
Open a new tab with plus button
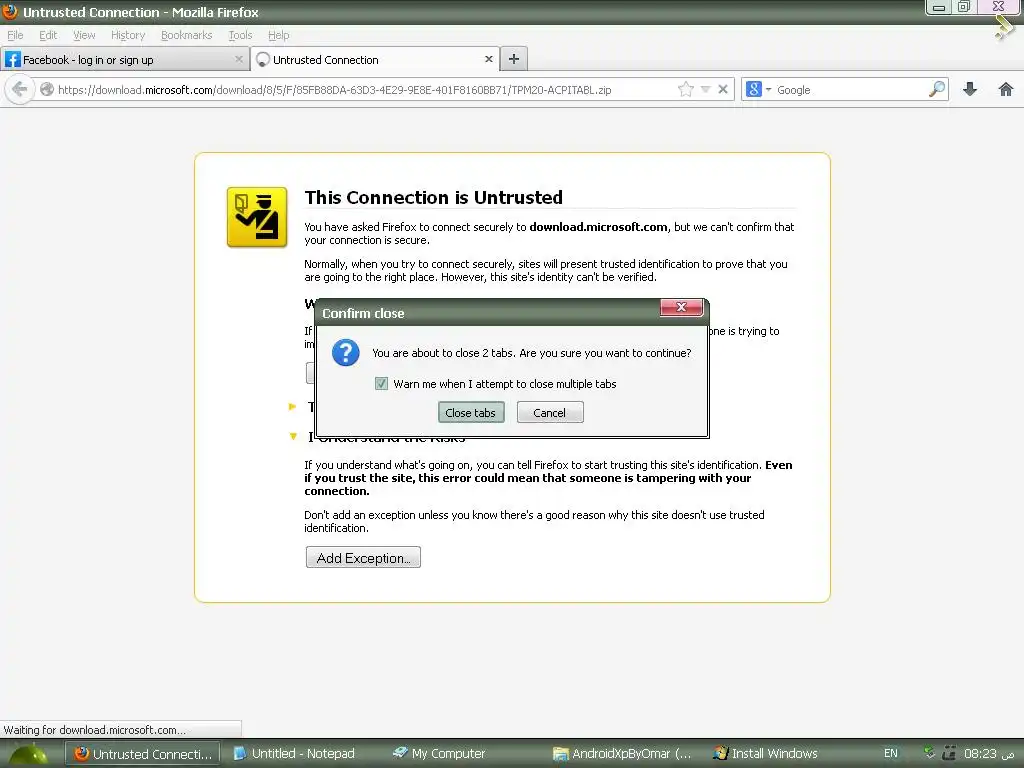pyautogui.click(x=514, y=59)
